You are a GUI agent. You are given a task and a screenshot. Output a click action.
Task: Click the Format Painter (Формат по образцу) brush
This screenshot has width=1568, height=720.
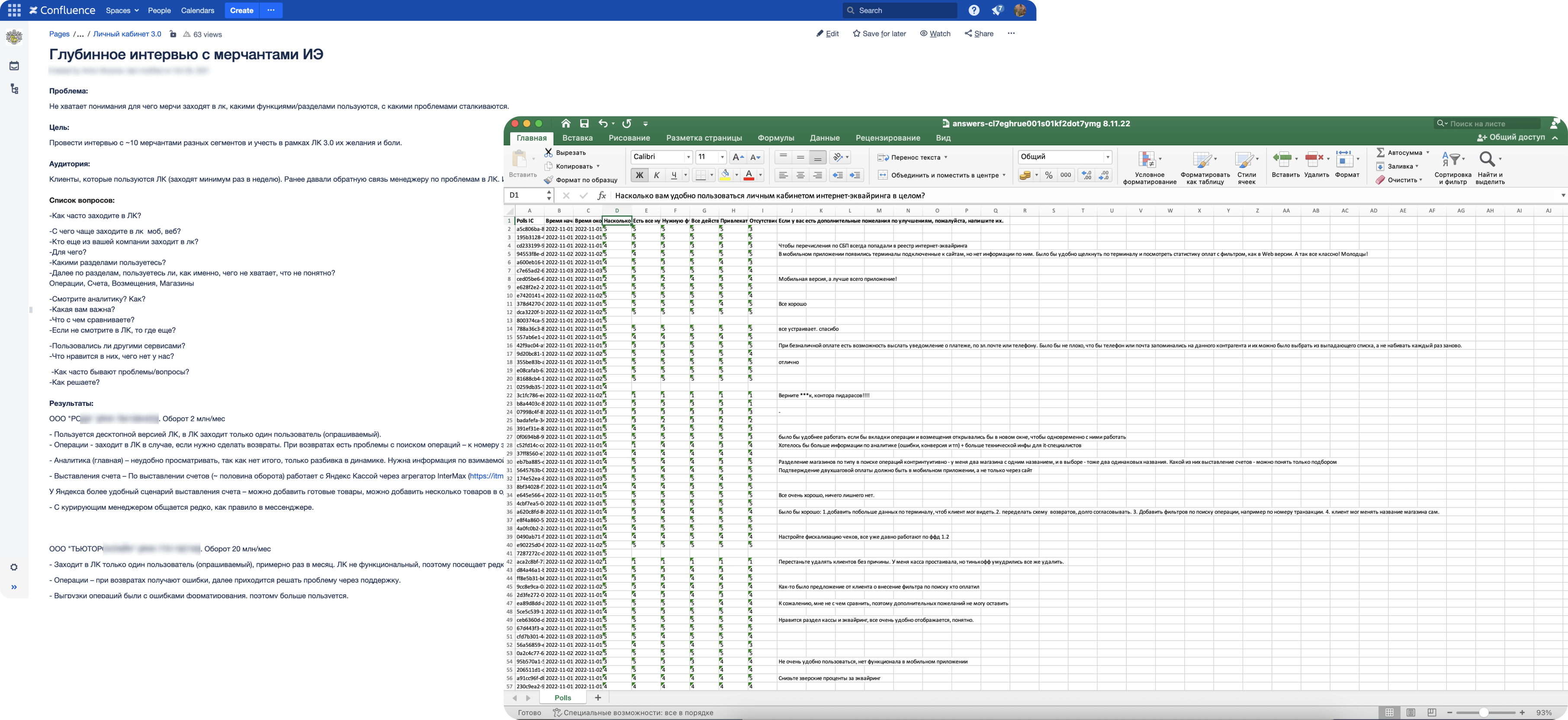point(549,180)
